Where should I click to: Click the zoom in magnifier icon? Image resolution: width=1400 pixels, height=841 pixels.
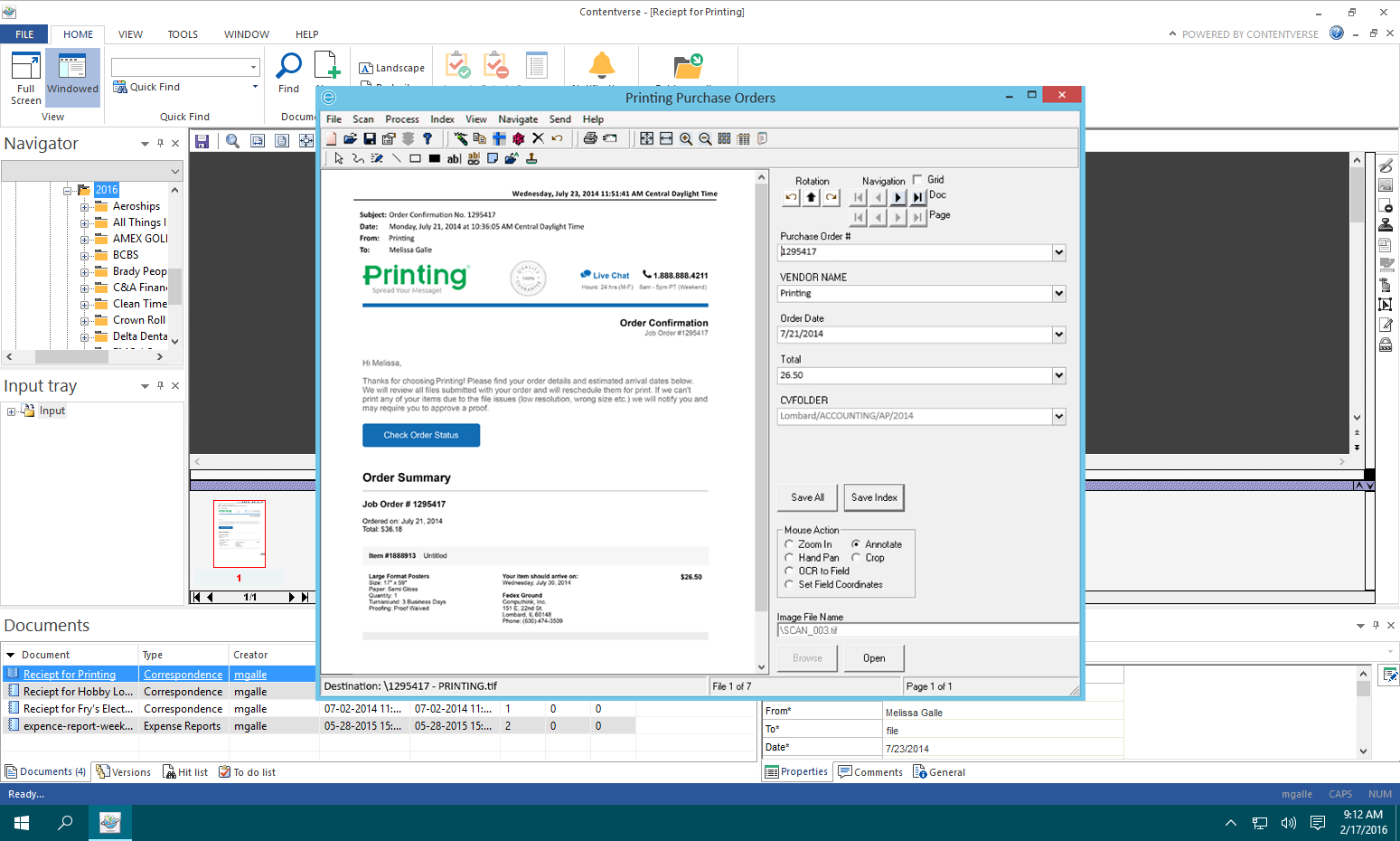686,138
